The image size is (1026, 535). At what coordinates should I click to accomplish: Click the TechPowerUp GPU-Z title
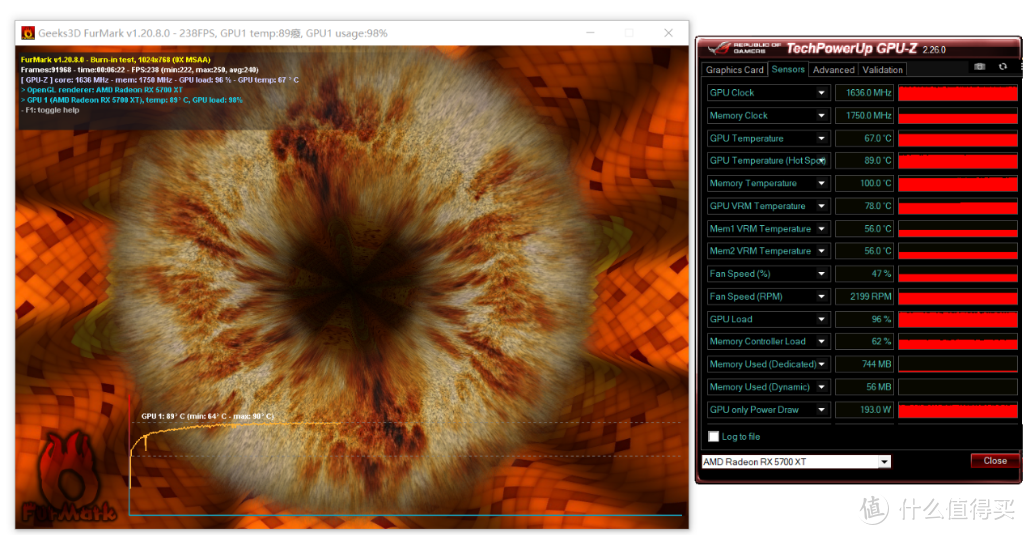pyautogui.click(x=851, y=48)
